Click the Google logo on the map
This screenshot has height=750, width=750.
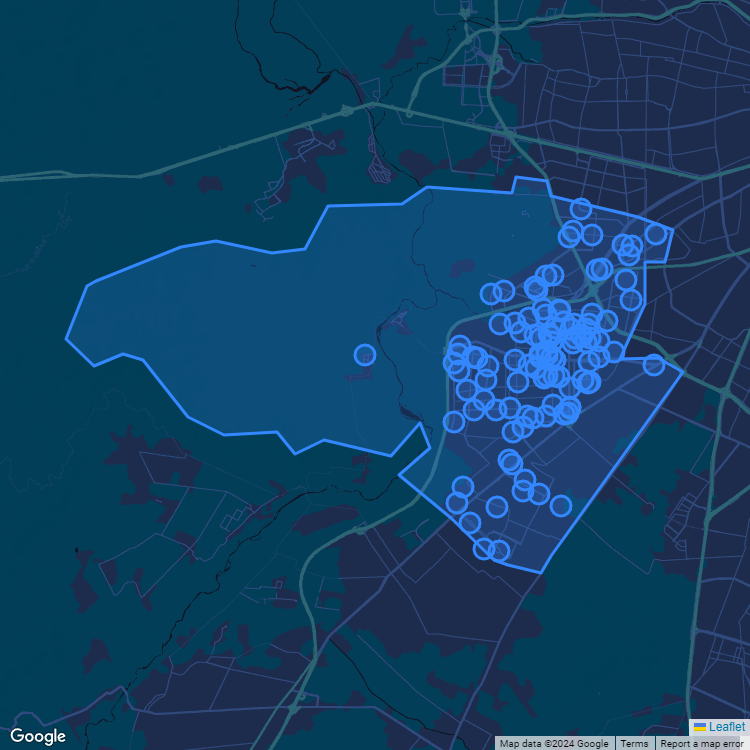tap(38, 737)
